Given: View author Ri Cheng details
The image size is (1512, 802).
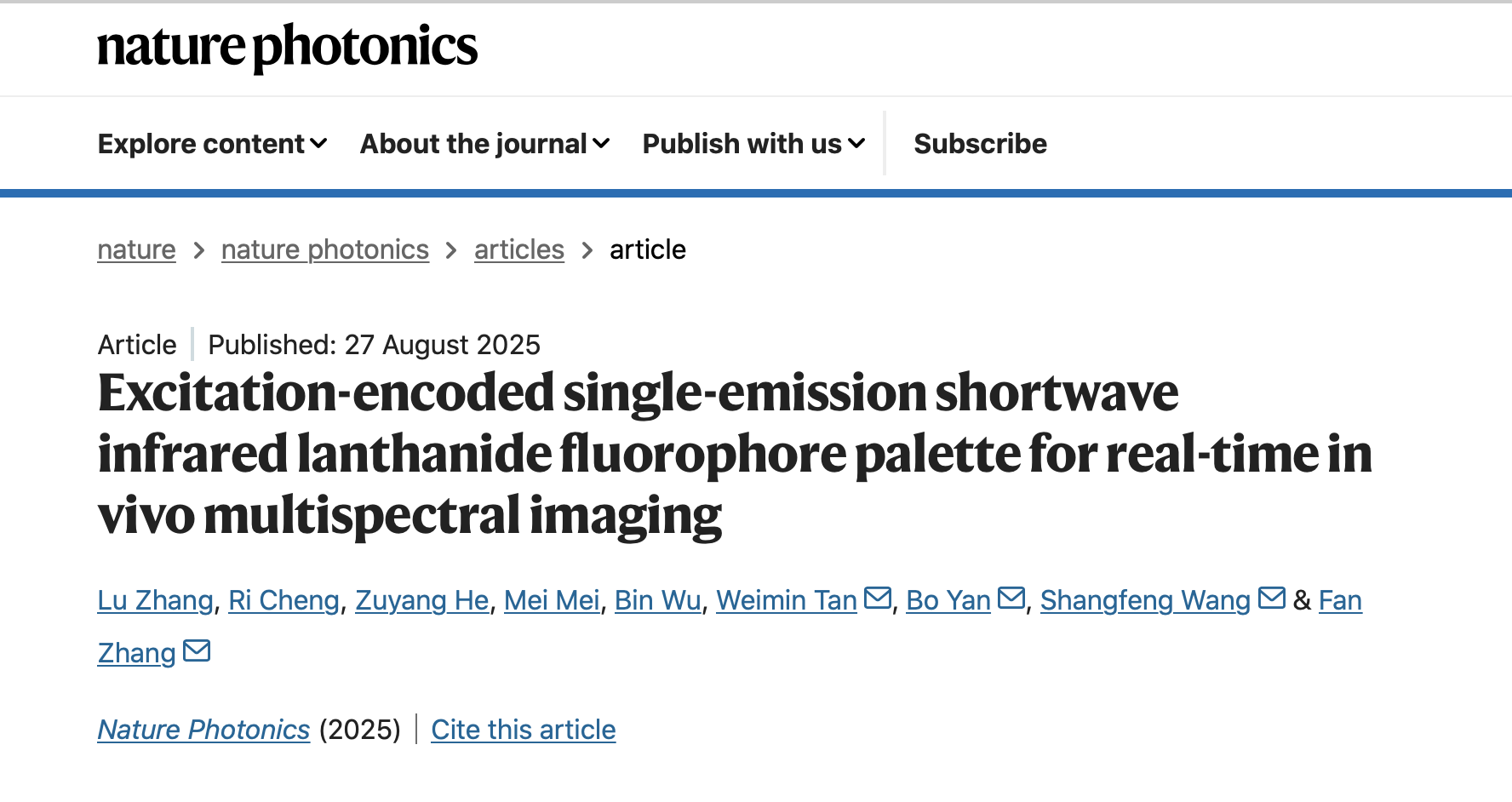Looking at the screenshot, I should [x=283, y=600].
